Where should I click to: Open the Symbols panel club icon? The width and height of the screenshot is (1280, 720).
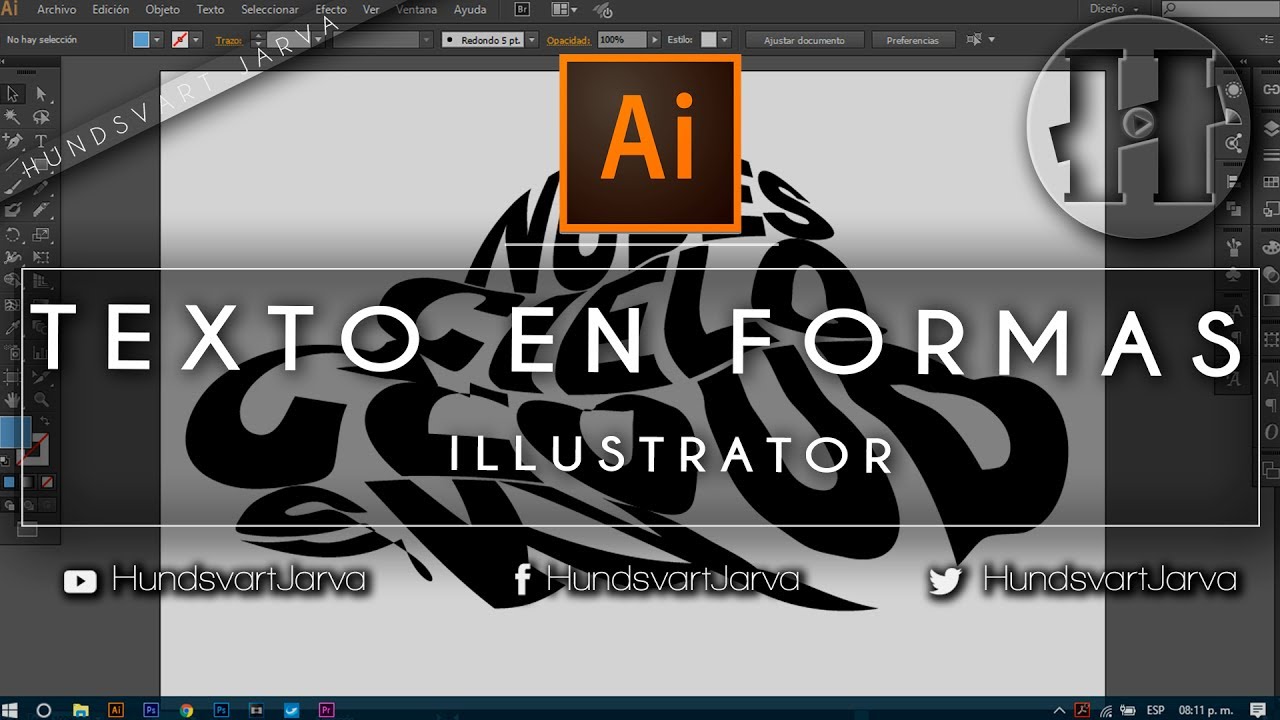pos(1235,275)
